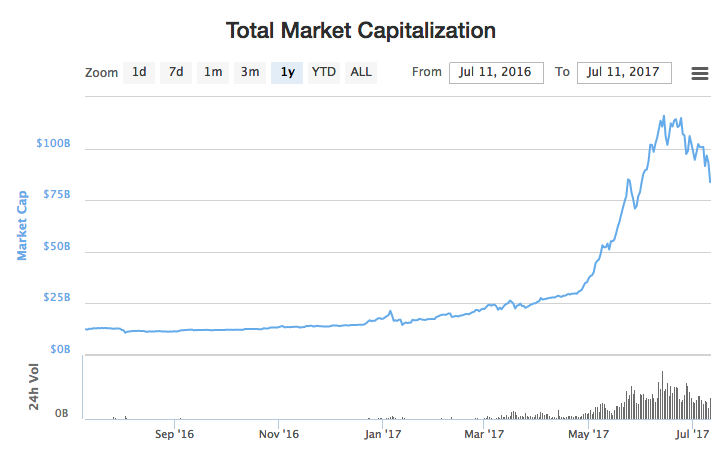Choose the 1y zoom option
The width and height of the screenshot is (719, 456).
pos(287,72)
